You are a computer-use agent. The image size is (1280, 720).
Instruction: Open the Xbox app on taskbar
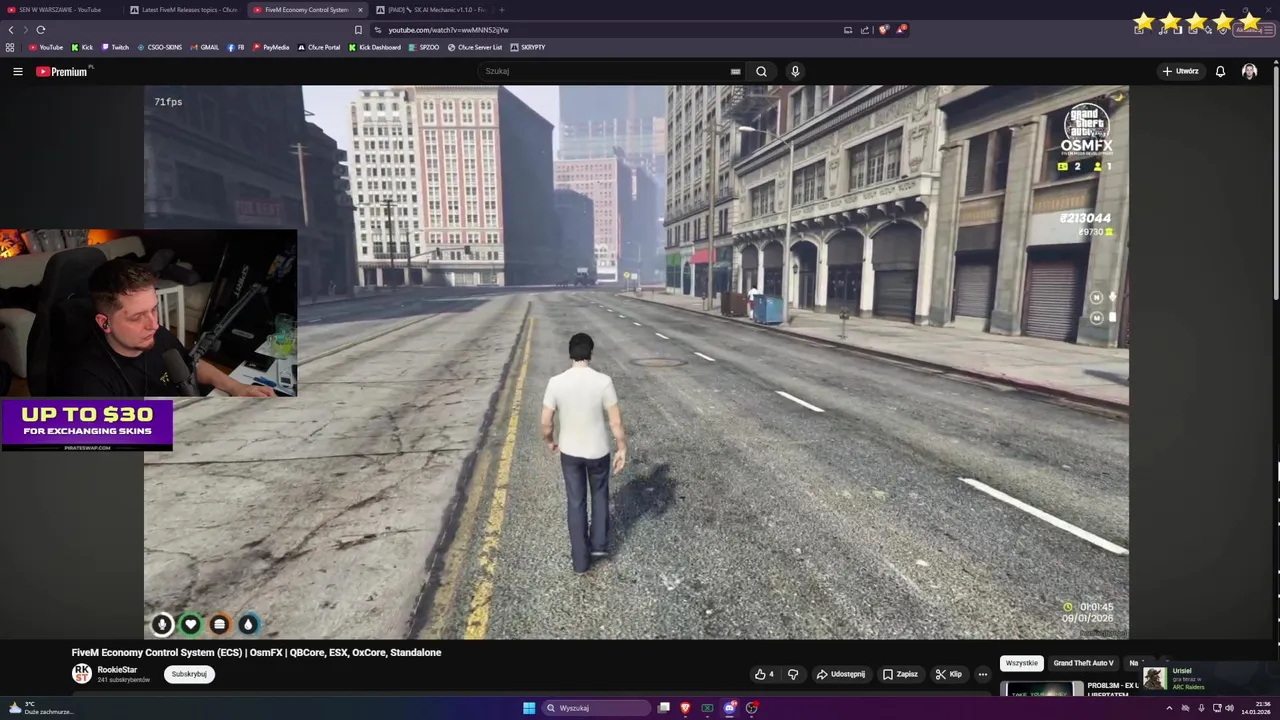(707, 708)
